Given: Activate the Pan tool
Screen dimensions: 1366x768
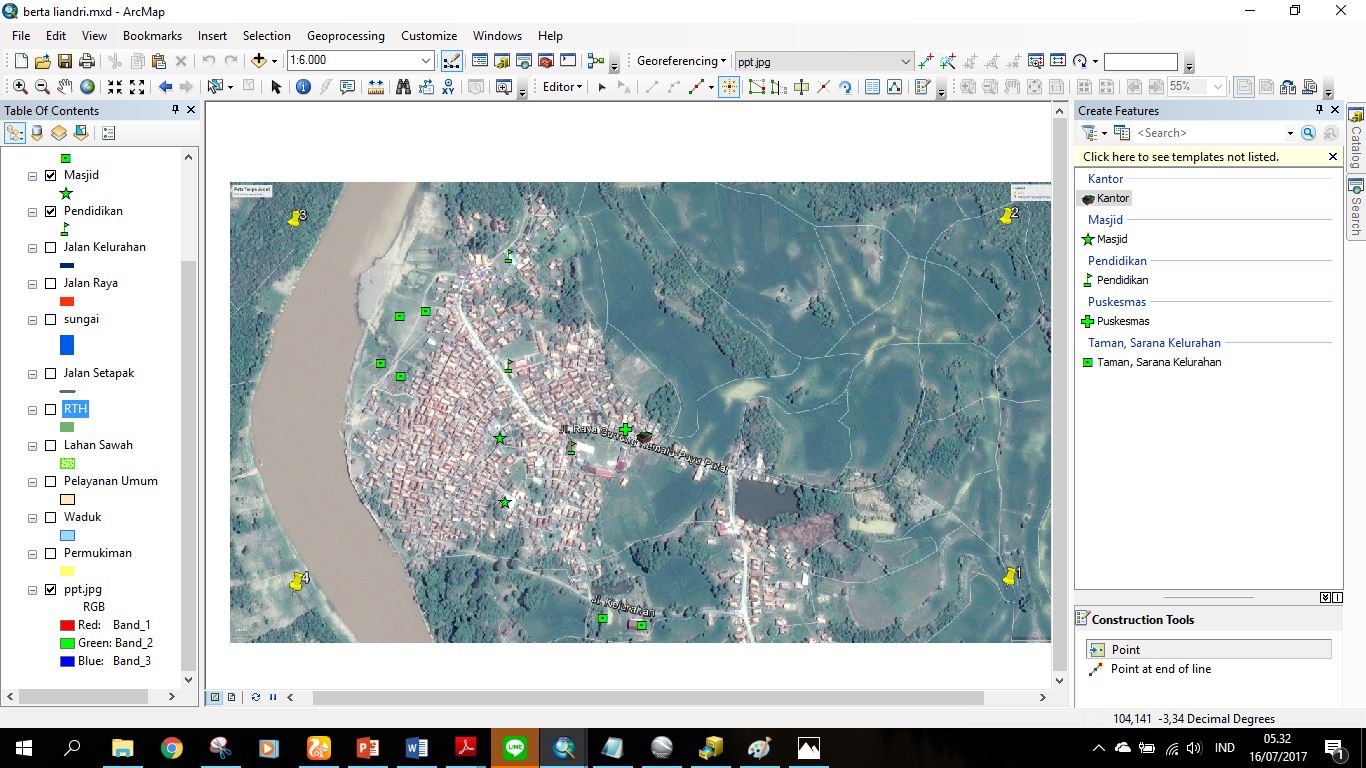Looking at the screenshot, I should click(66, 87).
